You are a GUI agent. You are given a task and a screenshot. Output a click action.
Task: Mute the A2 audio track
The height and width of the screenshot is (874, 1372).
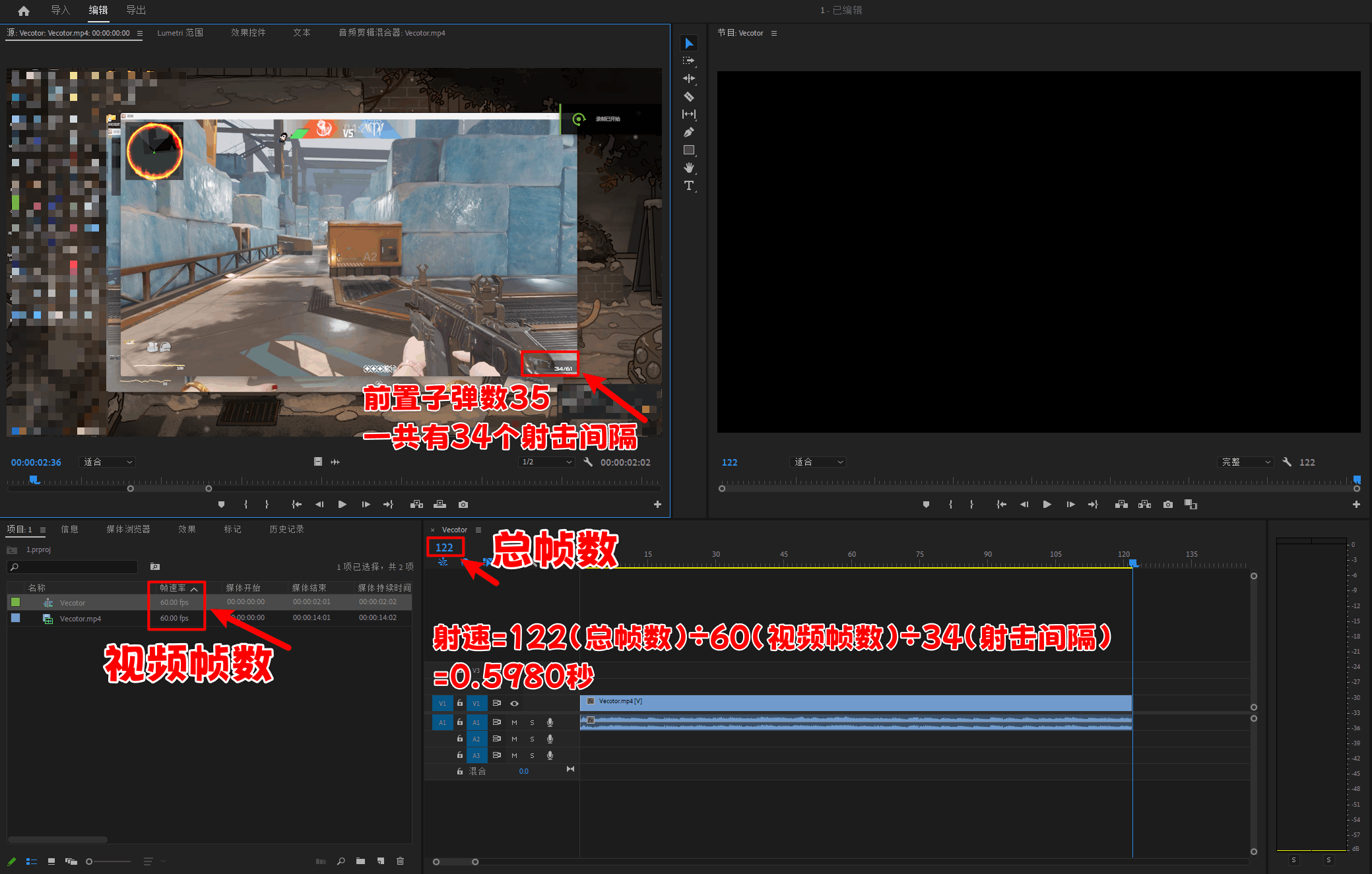[x=514, y=739]
